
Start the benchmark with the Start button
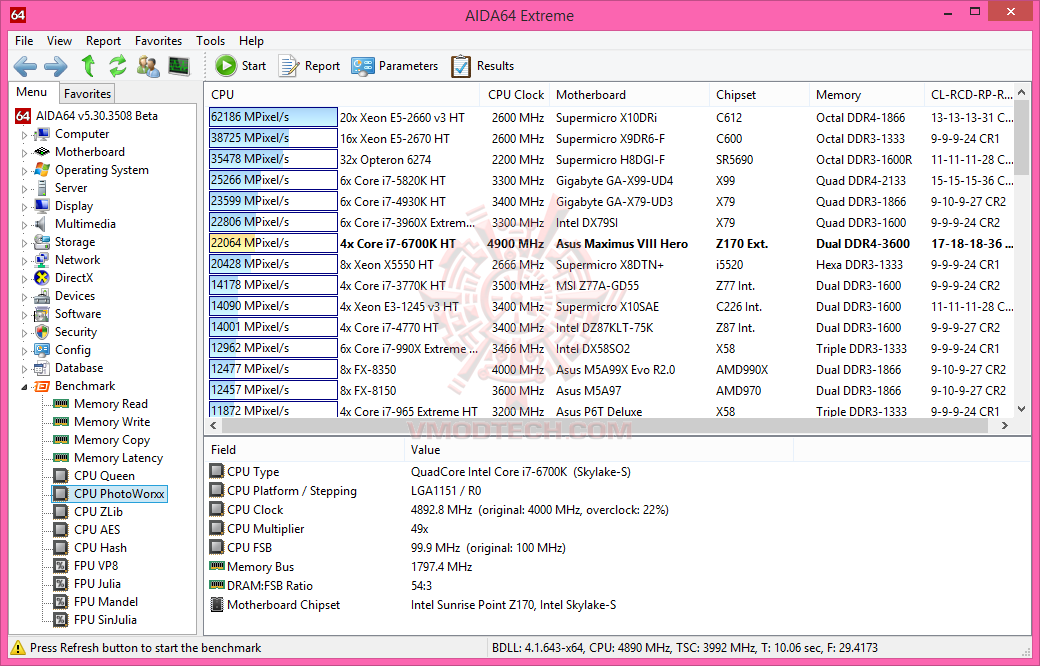pyautogui.click(x=241, y=66)
